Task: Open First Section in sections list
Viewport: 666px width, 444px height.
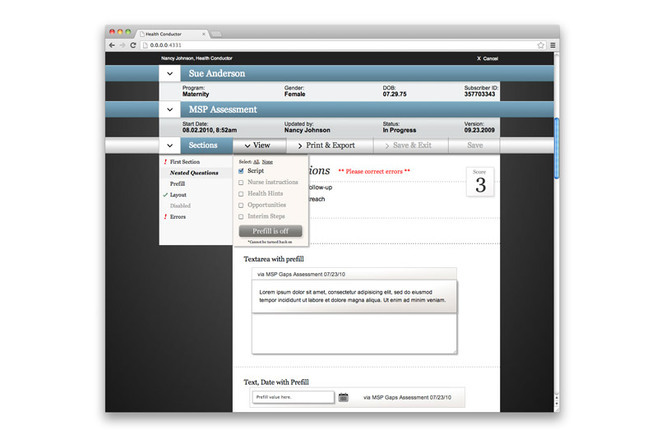Action: pos(185,162)
